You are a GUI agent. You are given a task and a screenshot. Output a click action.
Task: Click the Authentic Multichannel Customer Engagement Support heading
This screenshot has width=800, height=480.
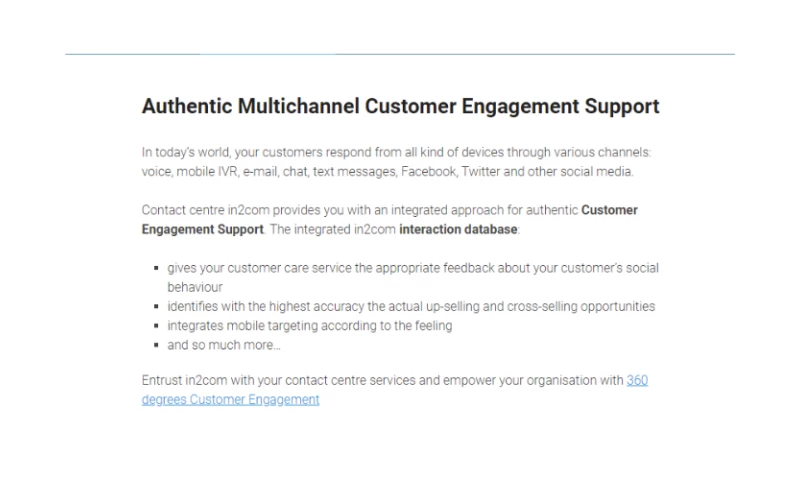(400, 106)
